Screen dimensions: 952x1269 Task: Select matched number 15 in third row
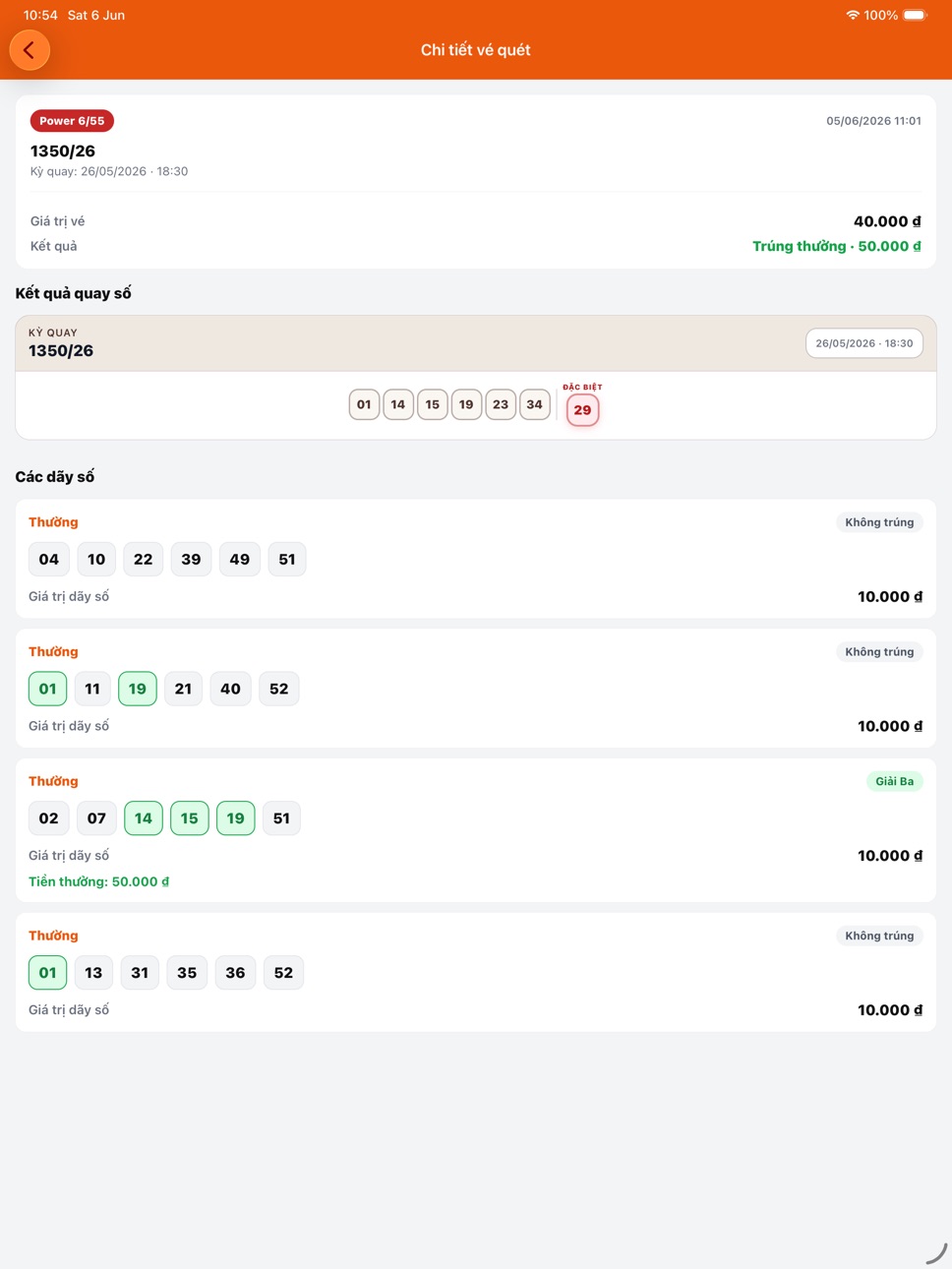[190, 818]
